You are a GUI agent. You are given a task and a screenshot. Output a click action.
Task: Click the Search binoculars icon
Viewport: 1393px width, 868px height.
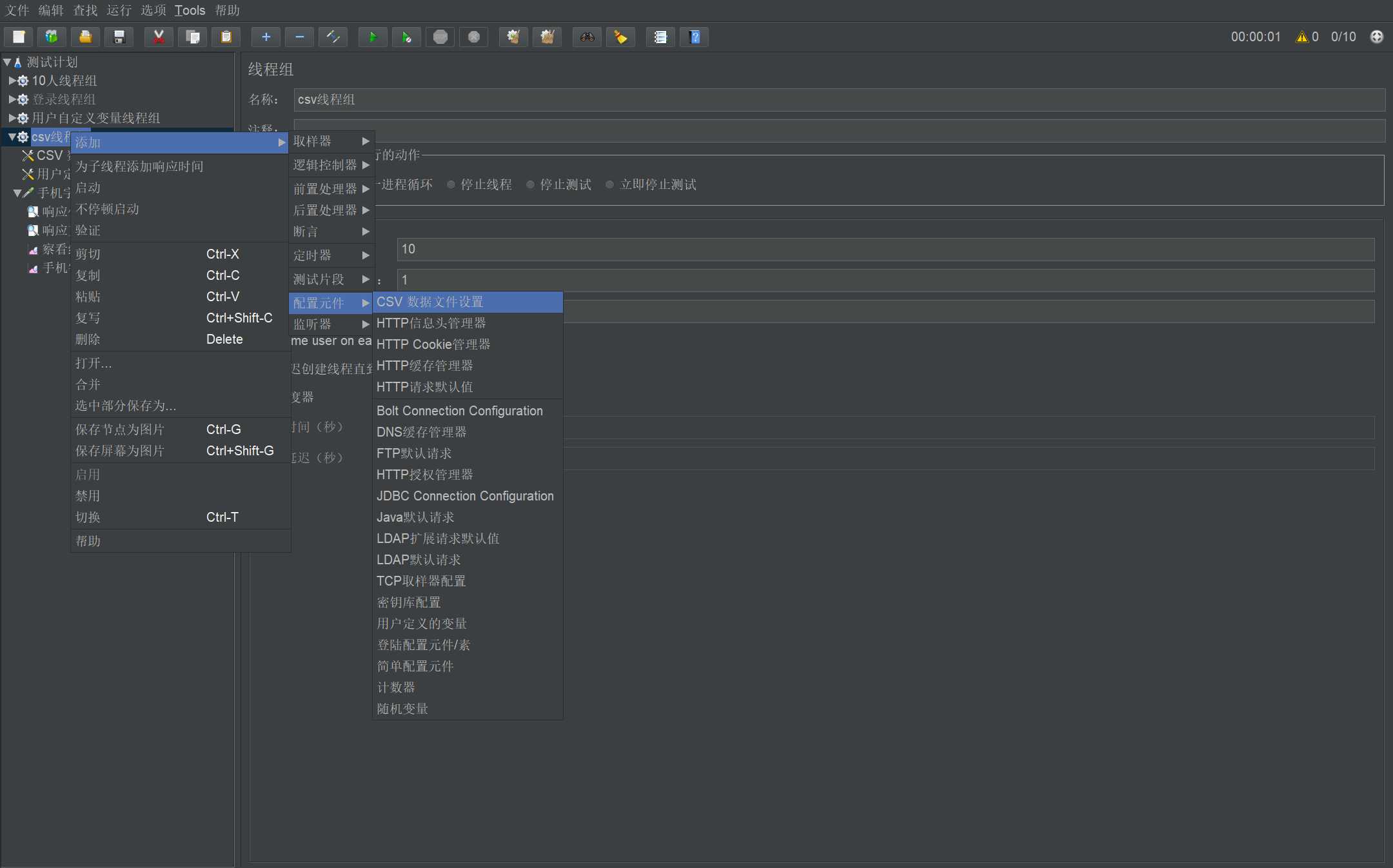tap(587, 37)
